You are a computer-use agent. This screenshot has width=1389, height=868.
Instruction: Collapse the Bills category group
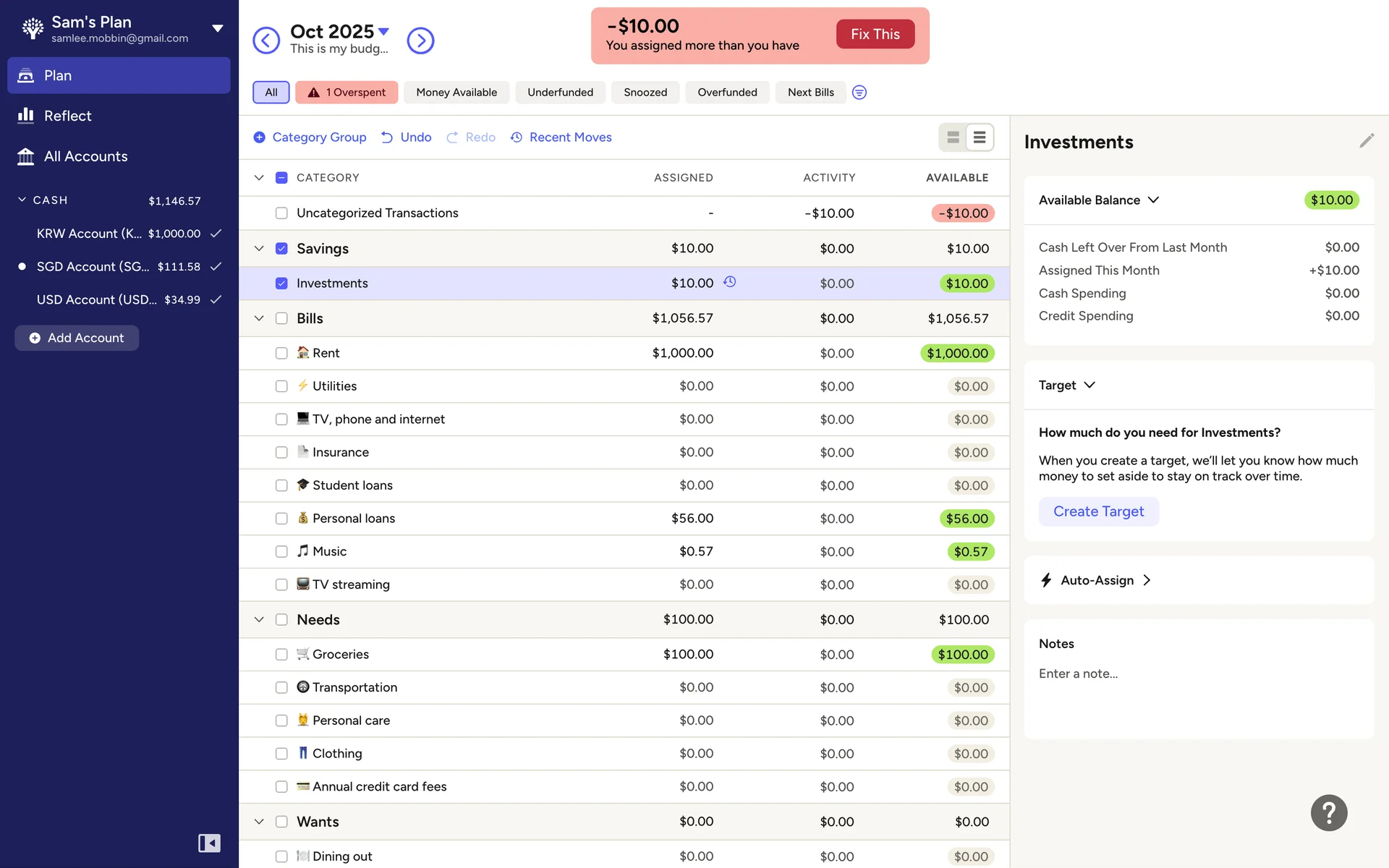pos(259,318)
